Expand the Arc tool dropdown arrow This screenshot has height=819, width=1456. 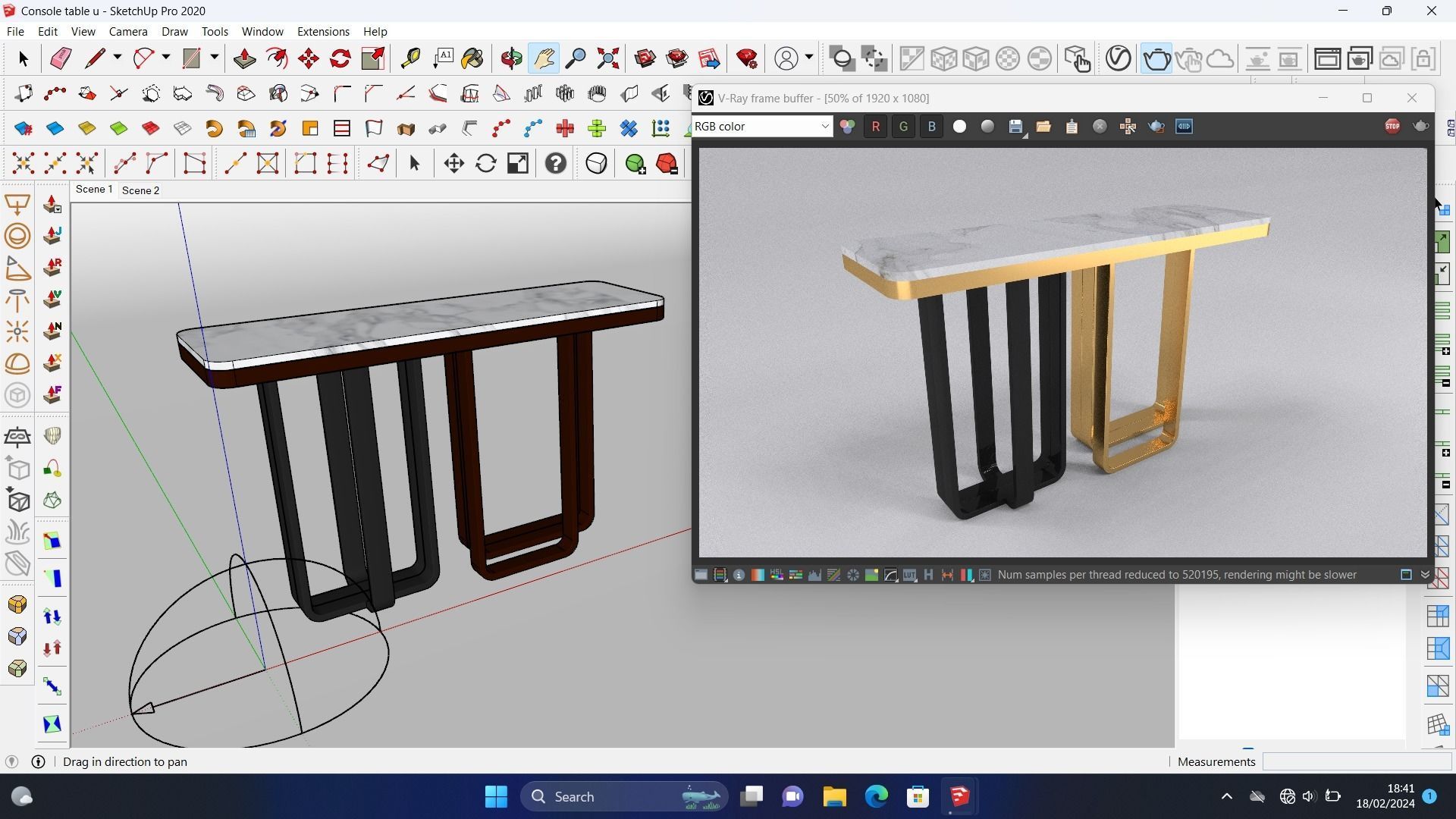coord(165,58)
